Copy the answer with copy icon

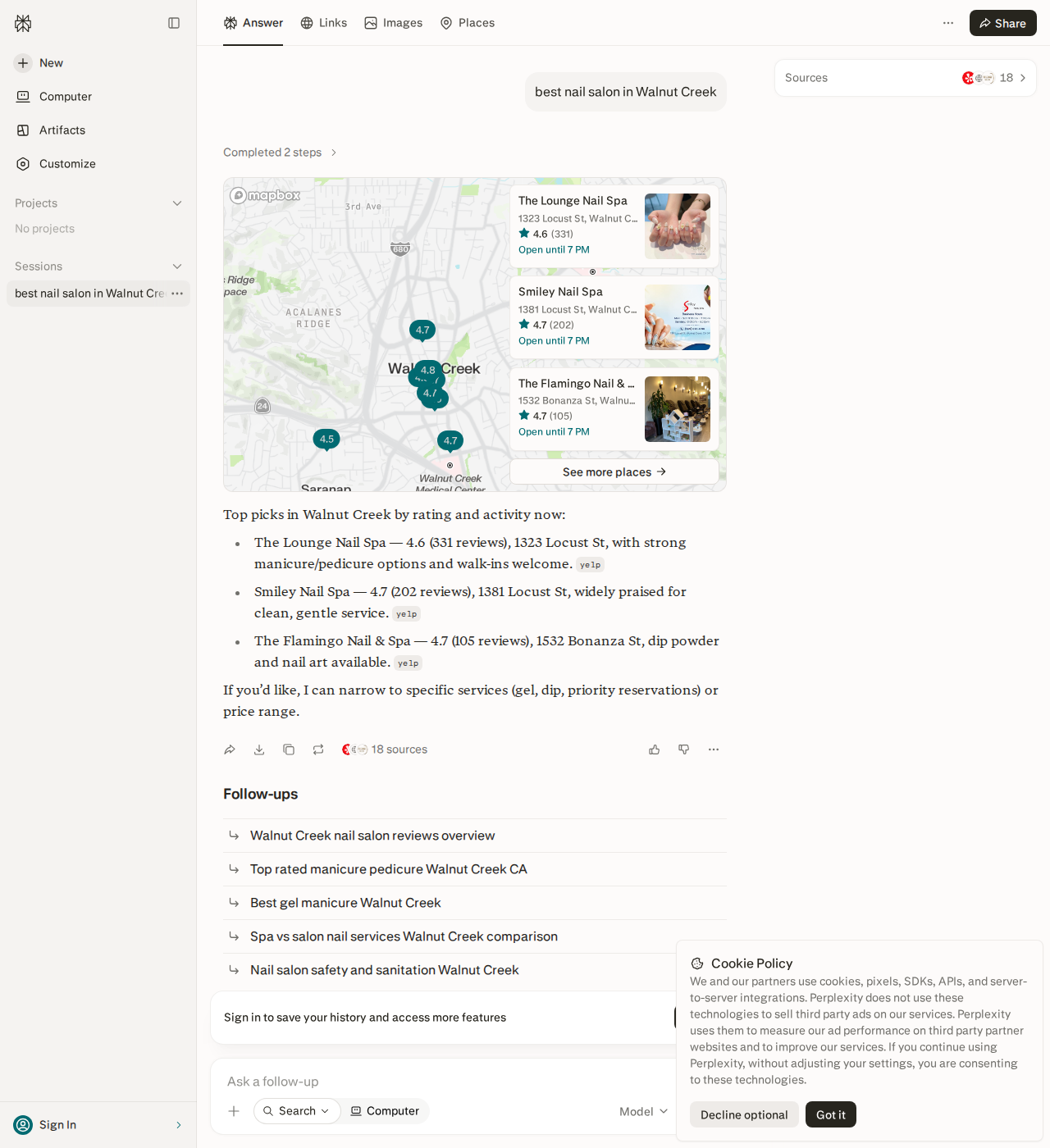click(x=289, y=749)
